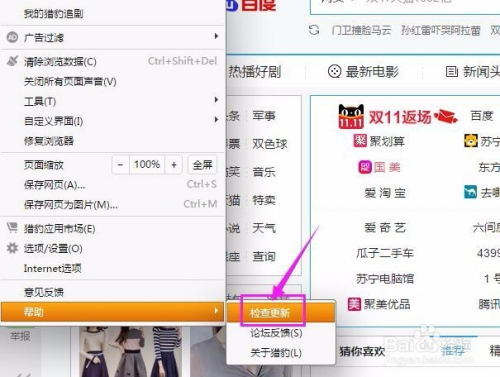
Task: Click the ad filter AD icon
Action: (12, 37)
